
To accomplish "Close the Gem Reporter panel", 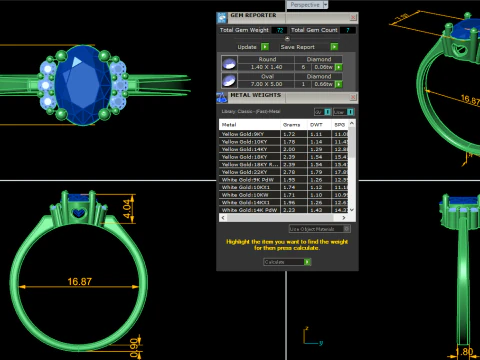I will pyautogui.click(x=353, y=17).
